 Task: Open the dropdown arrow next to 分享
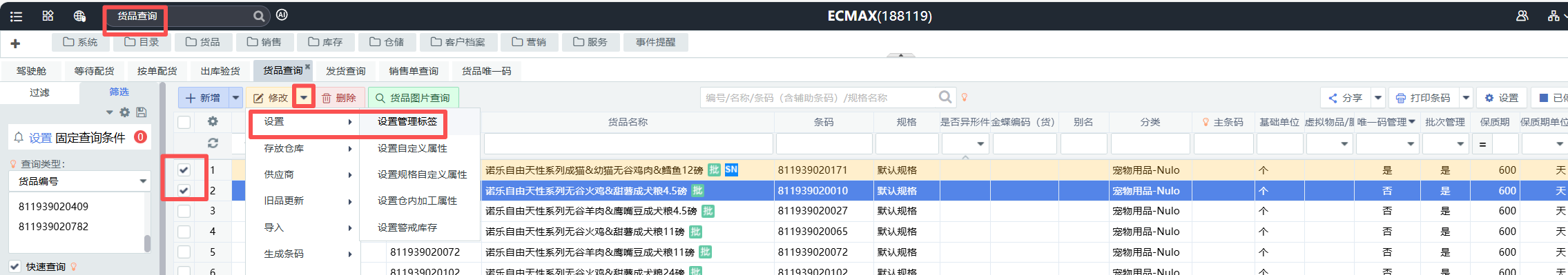point(1377,98)
